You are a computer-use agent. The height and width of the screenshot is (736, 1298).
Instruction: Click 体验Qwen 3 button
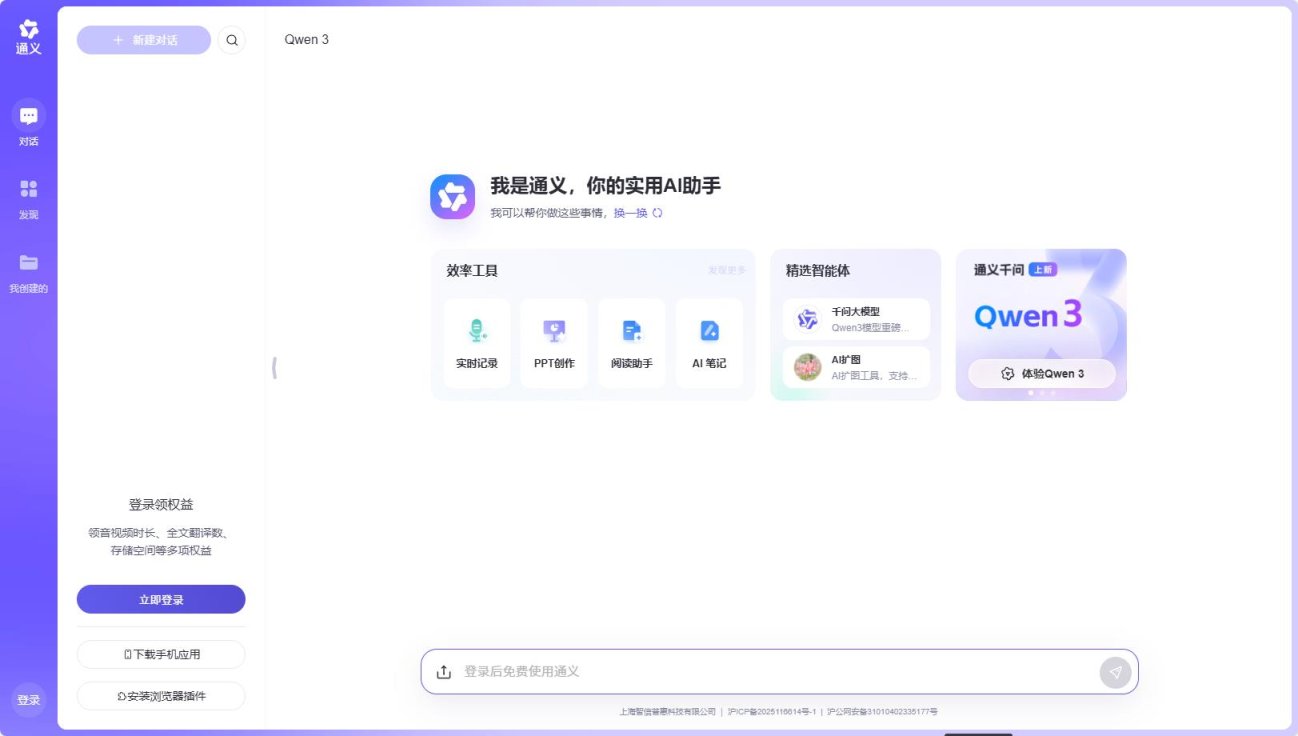pyautogui.click(x=1041, y=372)
